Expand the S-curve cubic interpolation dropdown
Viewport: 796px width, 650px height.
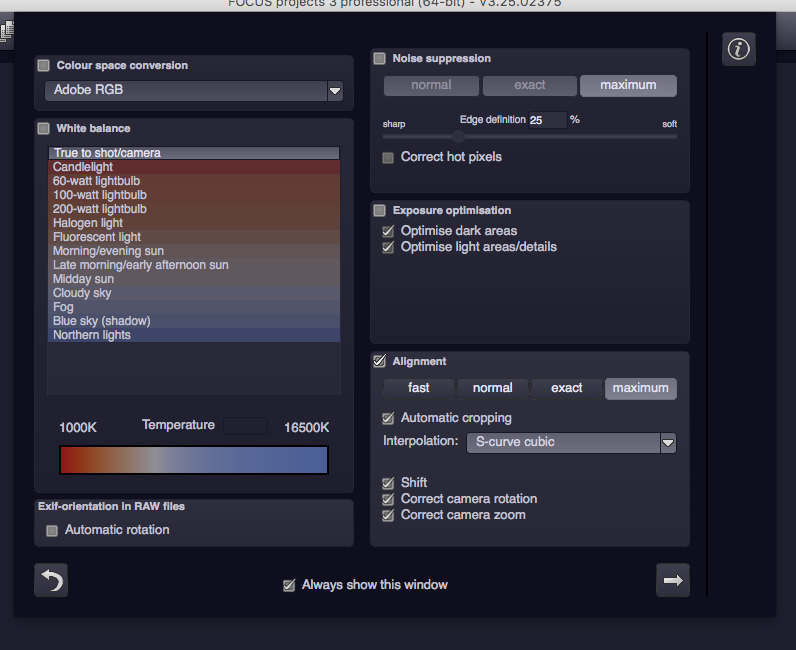(668, 442)
